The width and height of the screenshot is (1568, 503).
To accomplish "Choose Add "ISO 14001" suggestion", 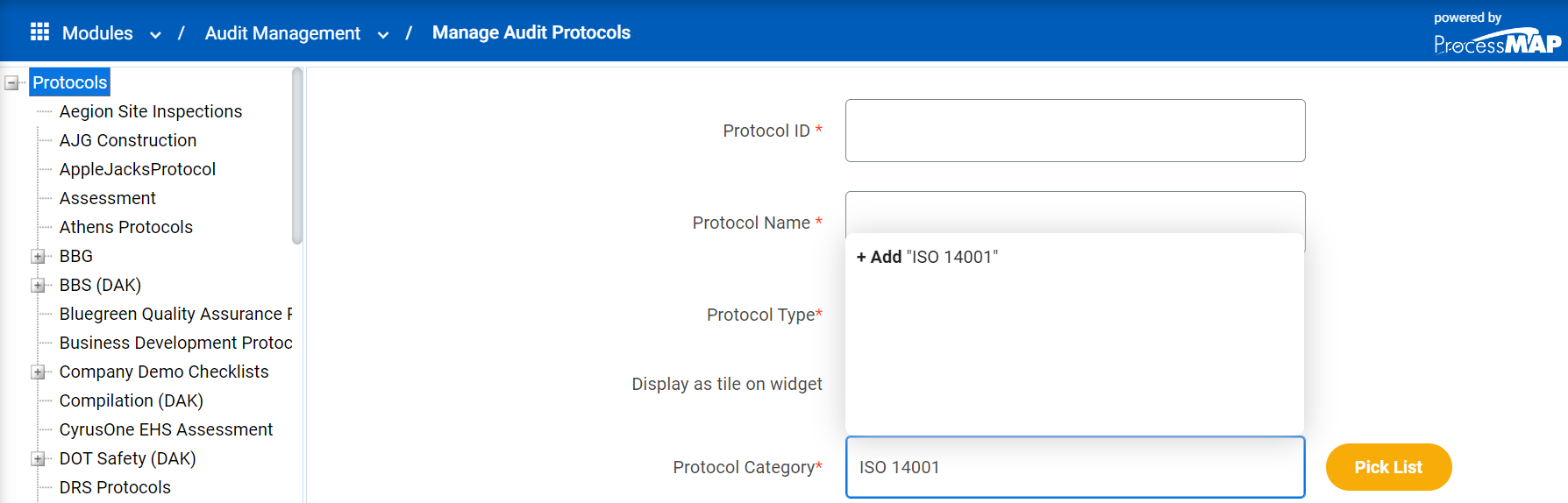I will (x=928, y=257).
